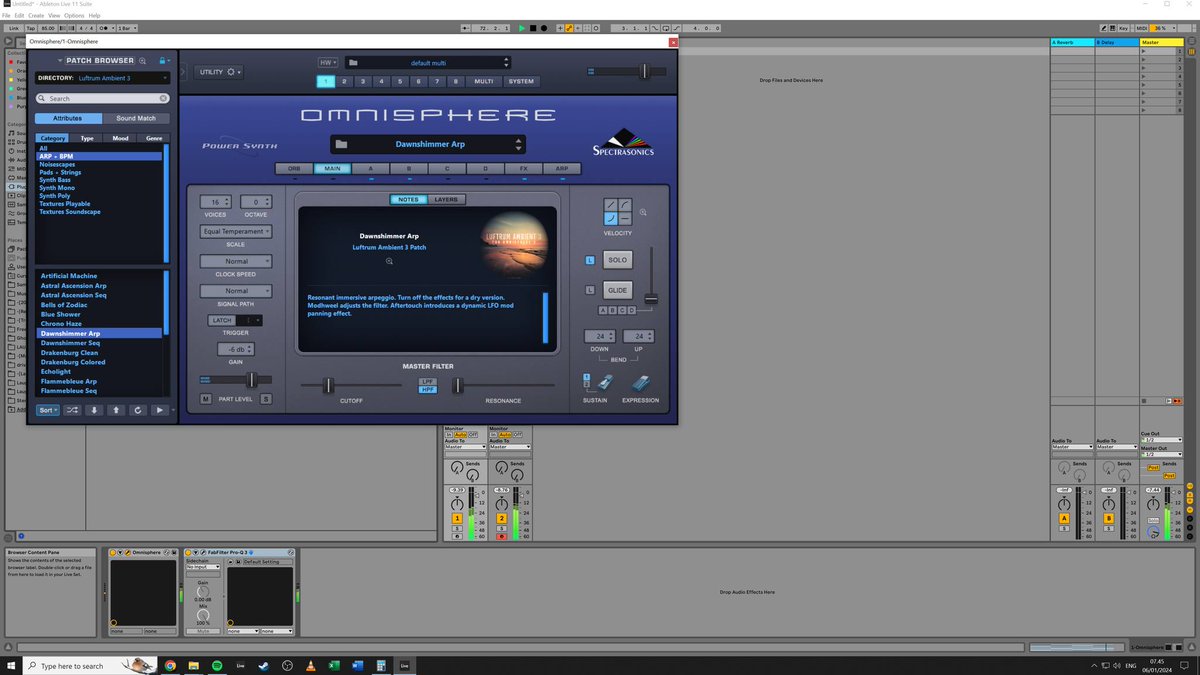Switch to the ORB page tab
The height and width of the screenshot is (675, 1200).
pyautogui.click(x=294, y=169)
